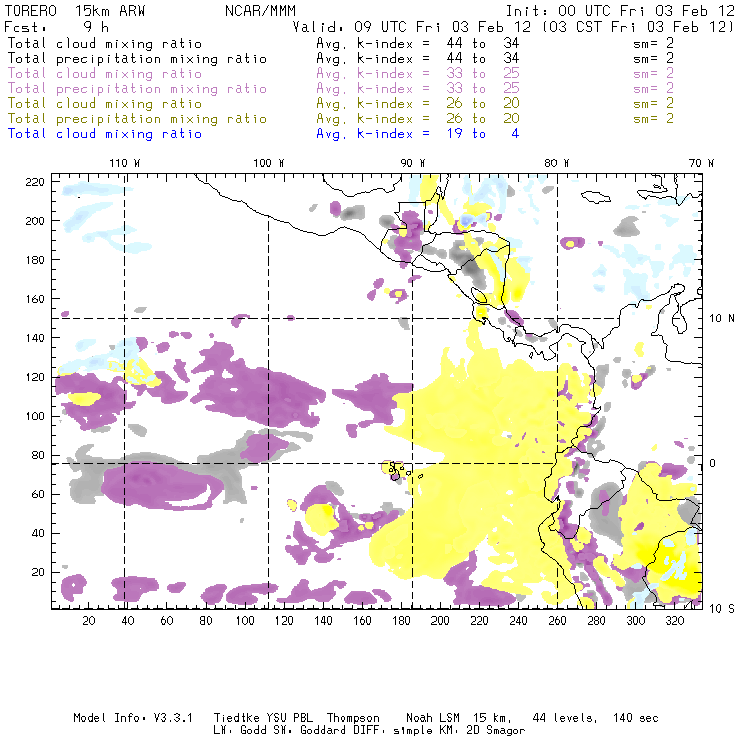Click the 'TORERO 15km ARW' title text
Screen dimensions: 740x740
[x=75, y=11]
